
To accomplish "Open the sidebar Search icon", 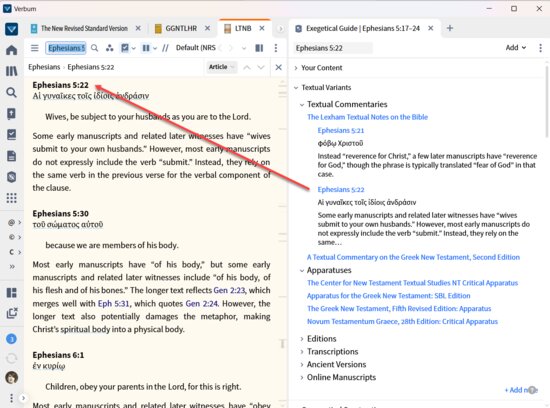I will click(x=12, y=93).
